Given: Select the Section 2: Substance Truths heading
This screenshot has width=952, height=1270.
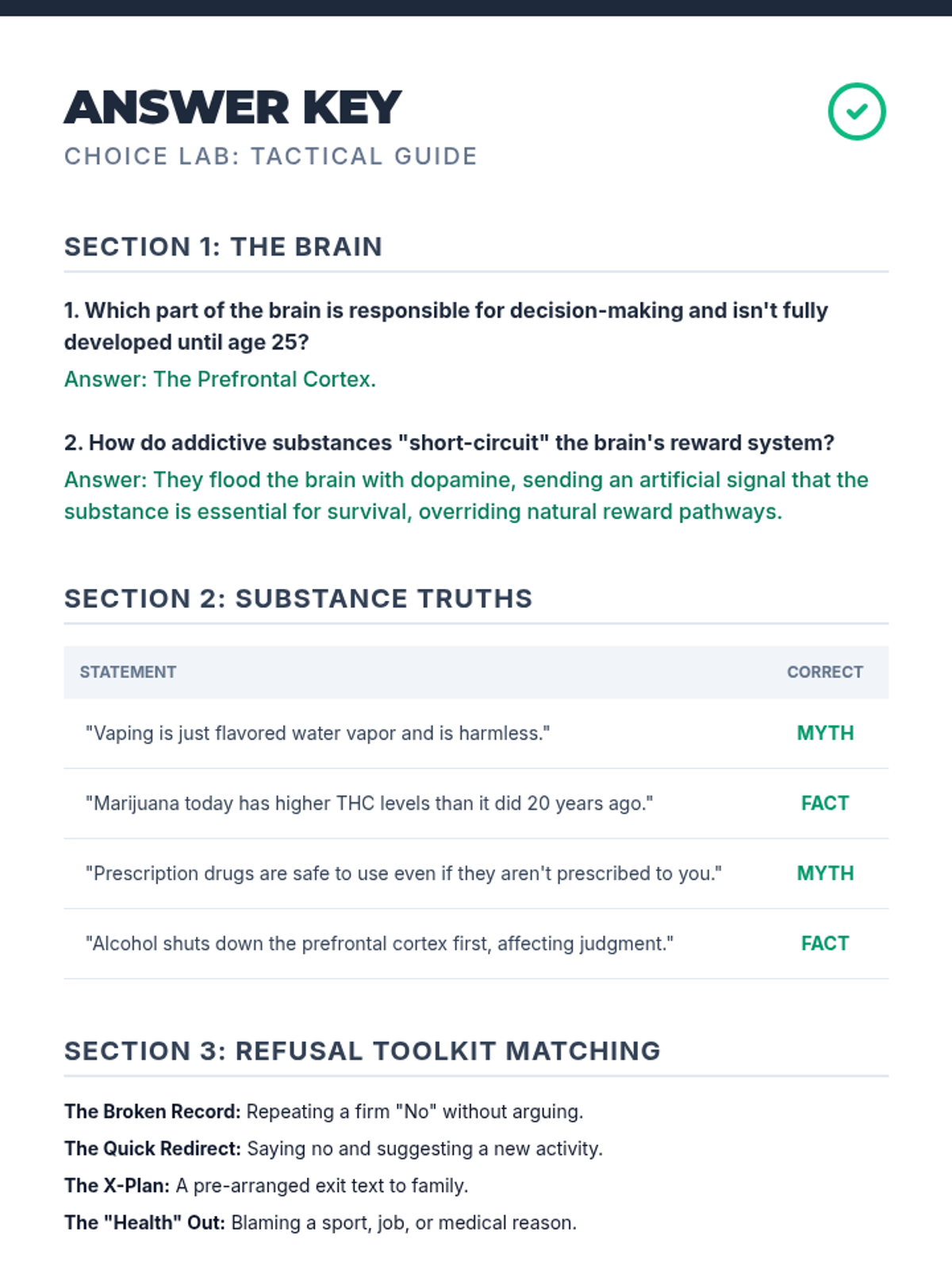Looking at the screenshot, I should tap(297, 598).
